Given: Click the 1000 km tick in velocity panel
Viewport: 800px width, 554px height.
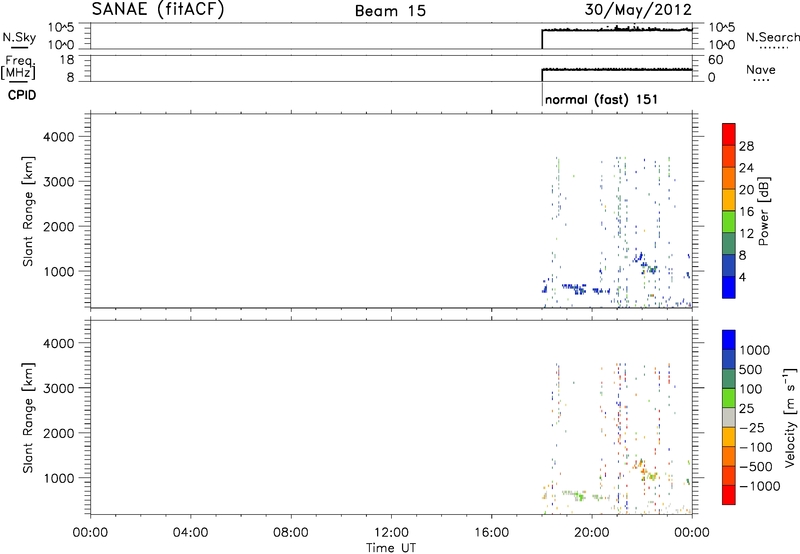Looking at the screenshot, I should click(59, 478).
